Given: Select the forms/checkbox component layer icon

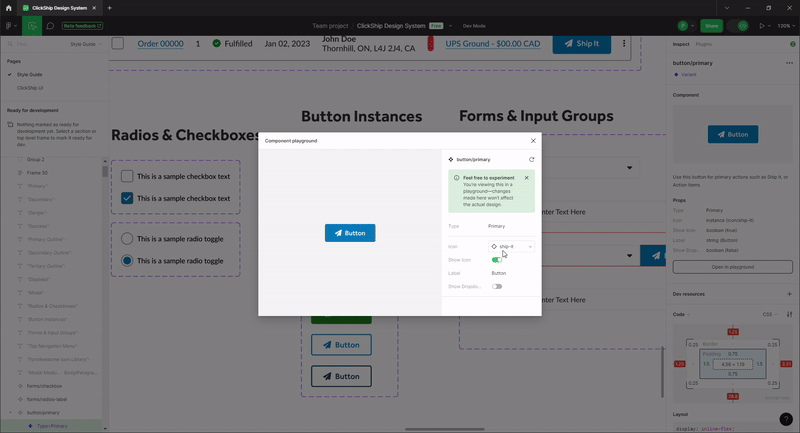Looking at the screenshot, I should click(x=20, y=386).
